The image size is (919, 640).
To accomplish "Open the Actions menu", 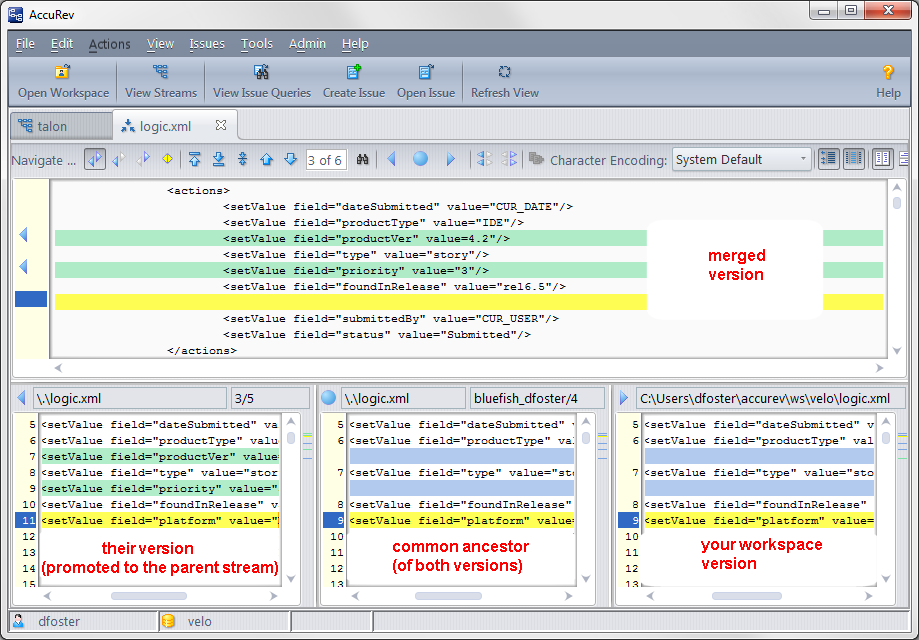I will [x=109, y=44].
